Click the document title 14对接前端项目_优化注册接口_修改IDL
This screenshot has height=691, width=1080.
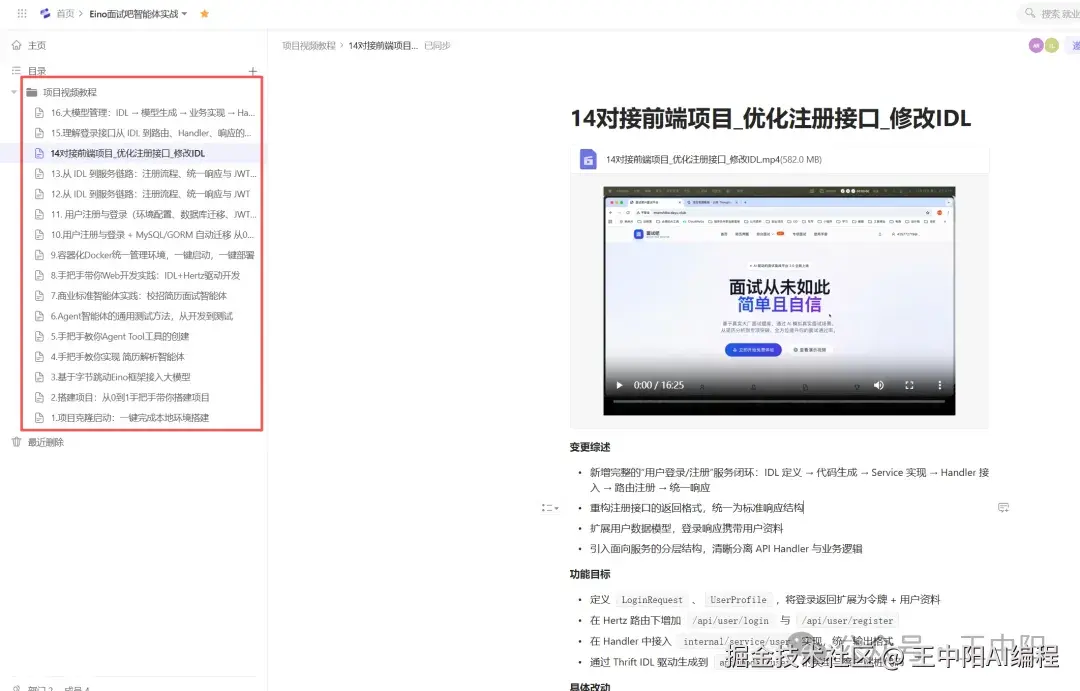(x=771, y=118)
